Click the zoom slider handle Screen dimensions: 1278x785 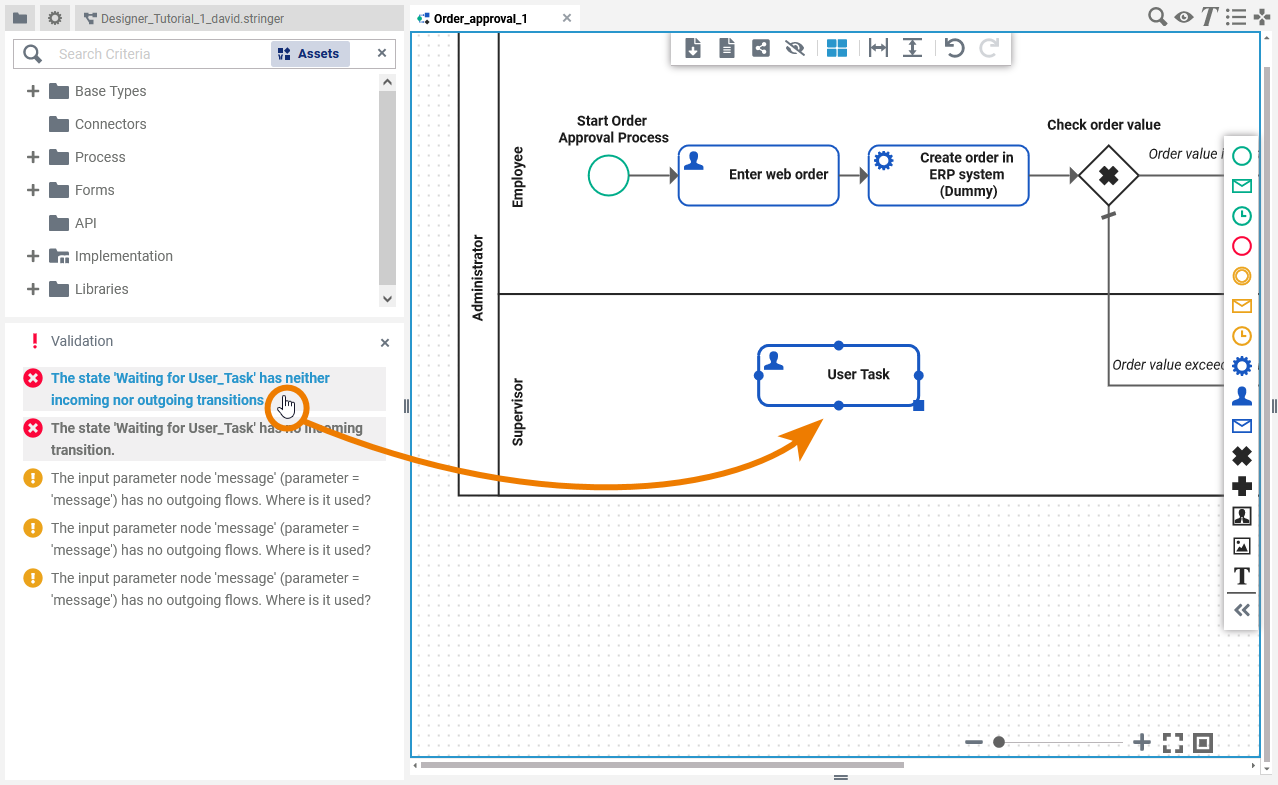[998, 742]
